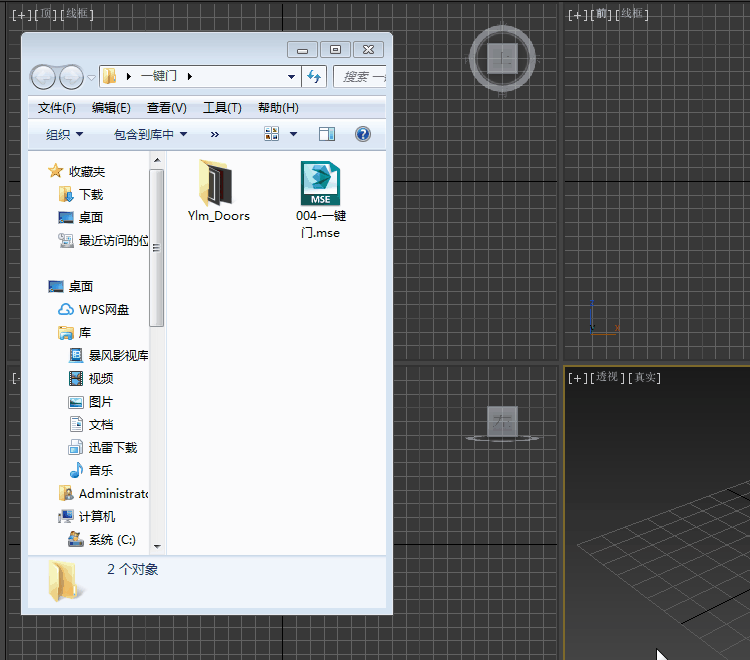750x660 pixels.
Task: Toggle 真实 shading label in perspective viewport
Action: tap(644, 377)
